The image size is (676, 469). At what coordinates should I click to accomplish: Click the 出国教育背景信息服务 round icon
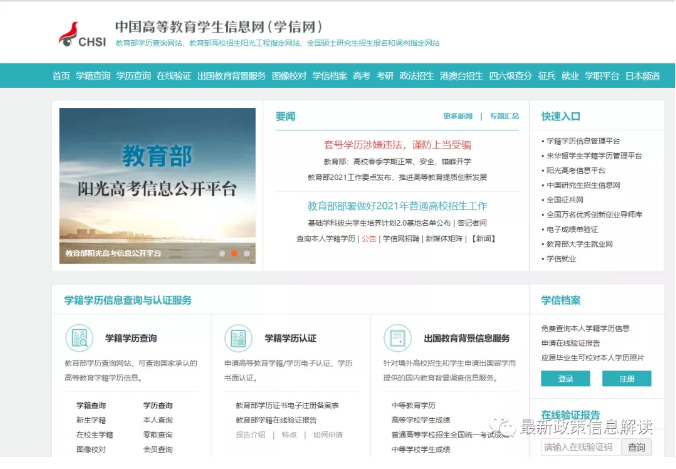point(397,338)
